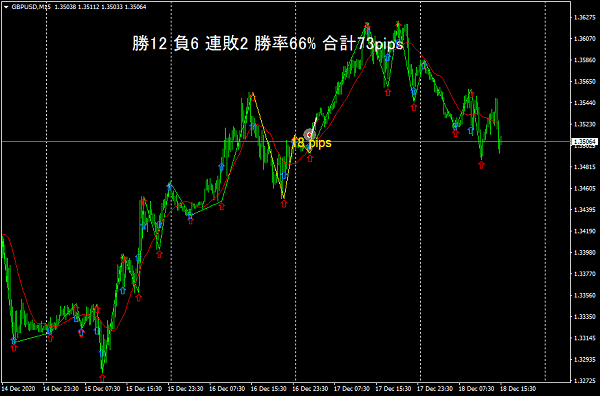The height and width of the screenshot is (396, 600).
Task: Open the chart menu triangle beside GBPUSD,M15
Action: point(6,7)
